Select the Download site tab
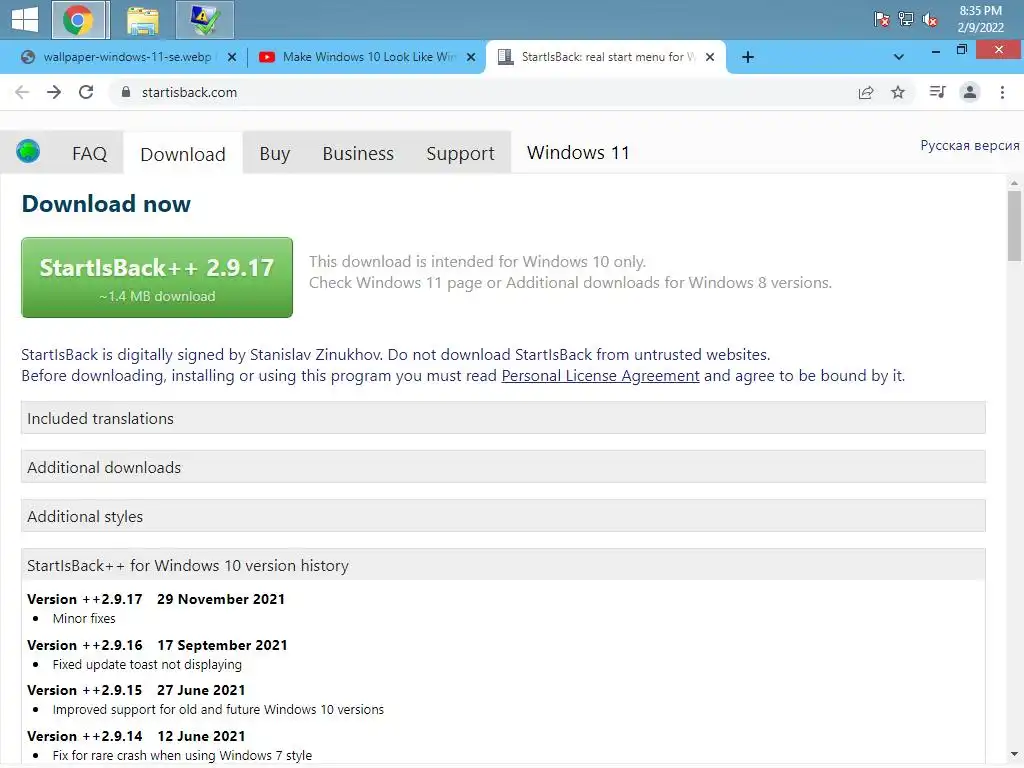 pyautogui.click(x=183, y=154)
